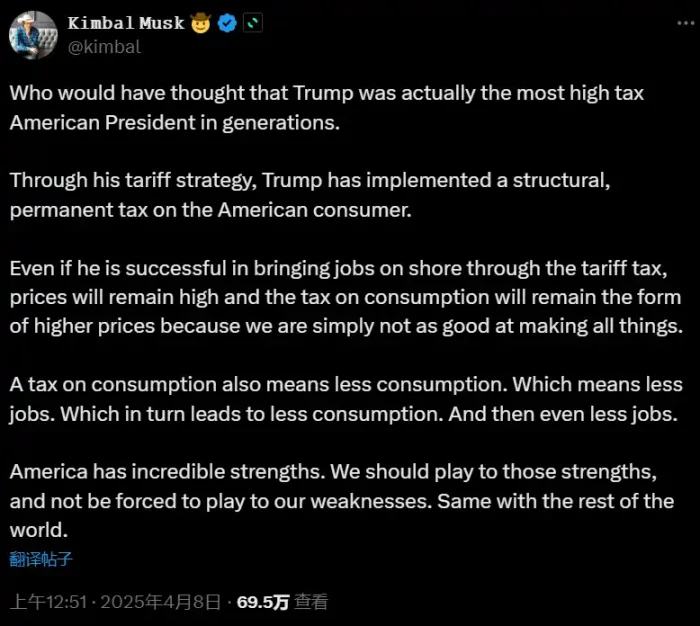This screenshot has height=626, width=700.
Task: Click the 上午12:51 post time
Action: pos(49,602)
